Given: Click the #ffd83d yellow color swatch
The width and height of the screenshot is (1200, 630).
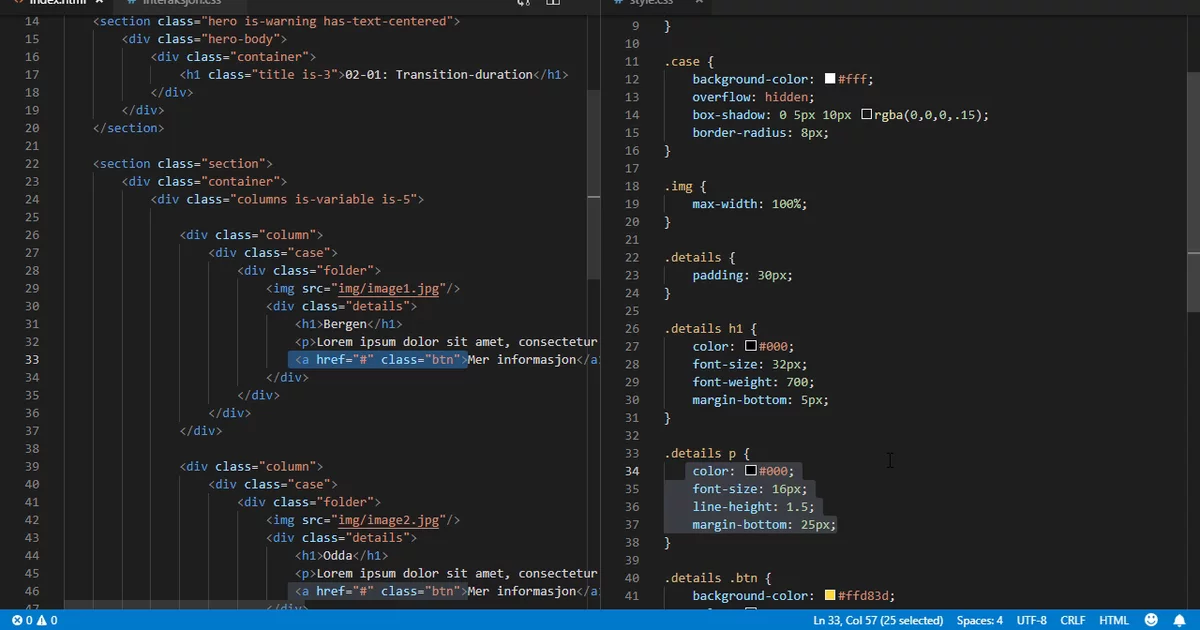Looking at the screenshot, I should [830, 596].
